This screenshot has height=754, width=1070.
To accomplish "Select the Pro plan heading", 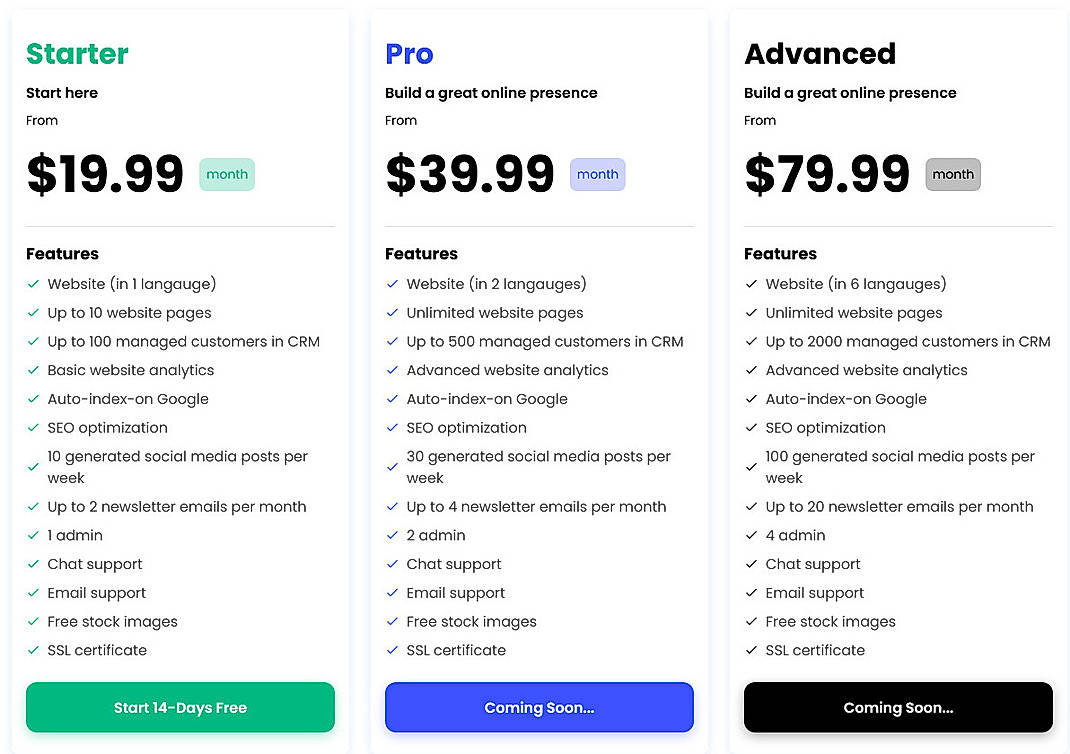I will 409,54.
